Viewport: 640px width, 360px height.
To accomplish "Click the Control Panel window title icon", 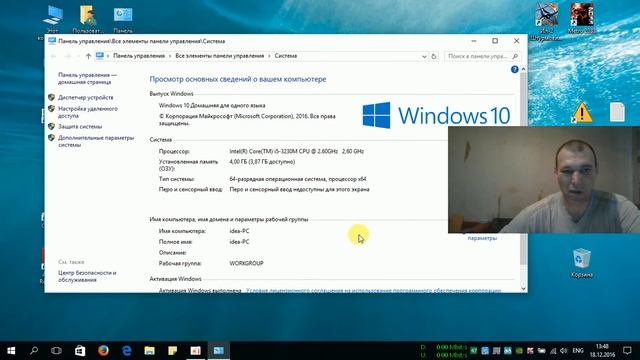I will pyautogui.click(x=52, y=41).
